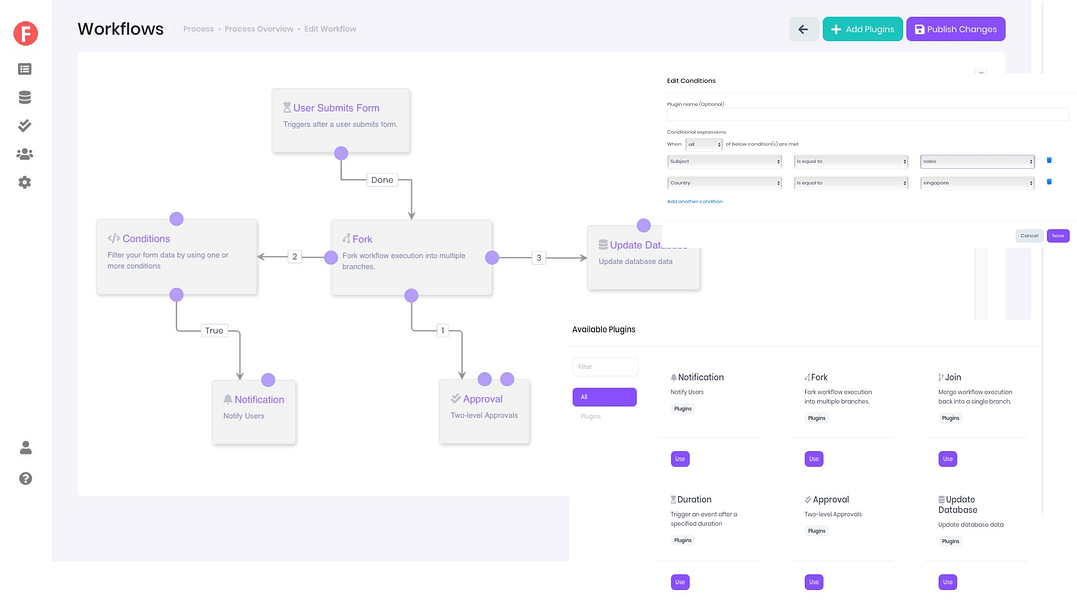Open the user profile icon in the sidebar
The width and height of the screenshot is (1077, 600).
click(x=25, y=448)
